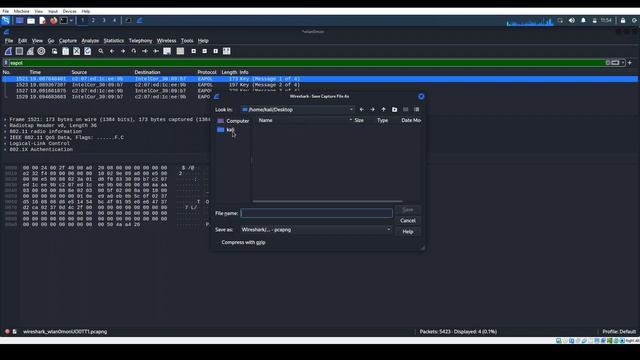The width and height of the screenshot is (640, 360).
Task: Switch to detail view in save dialog
Action: click(x=416, y=109)
